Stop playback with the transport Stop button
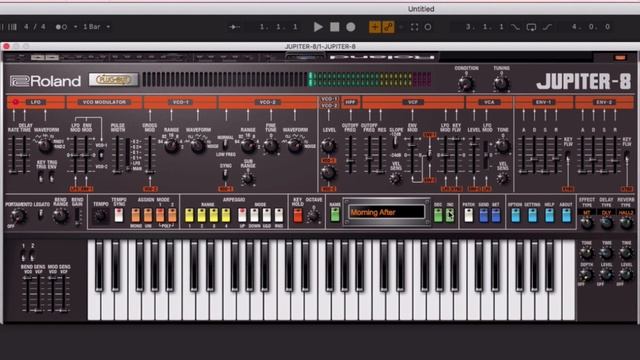The image size is (640, 360). point(335,27)
